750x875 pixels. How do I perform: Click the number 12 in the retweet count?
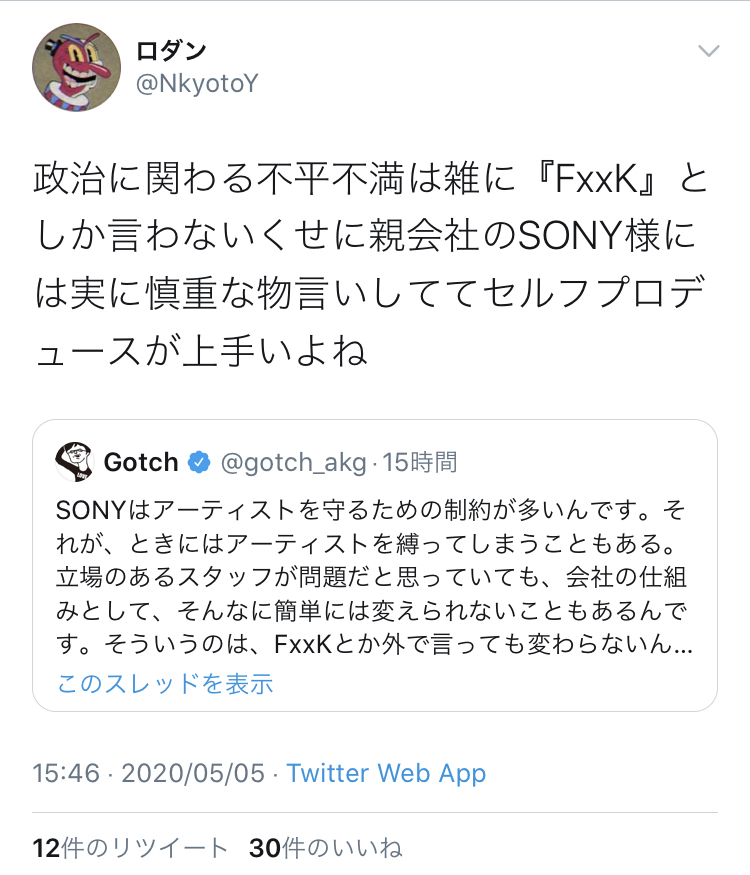click(x=46, y=849)
